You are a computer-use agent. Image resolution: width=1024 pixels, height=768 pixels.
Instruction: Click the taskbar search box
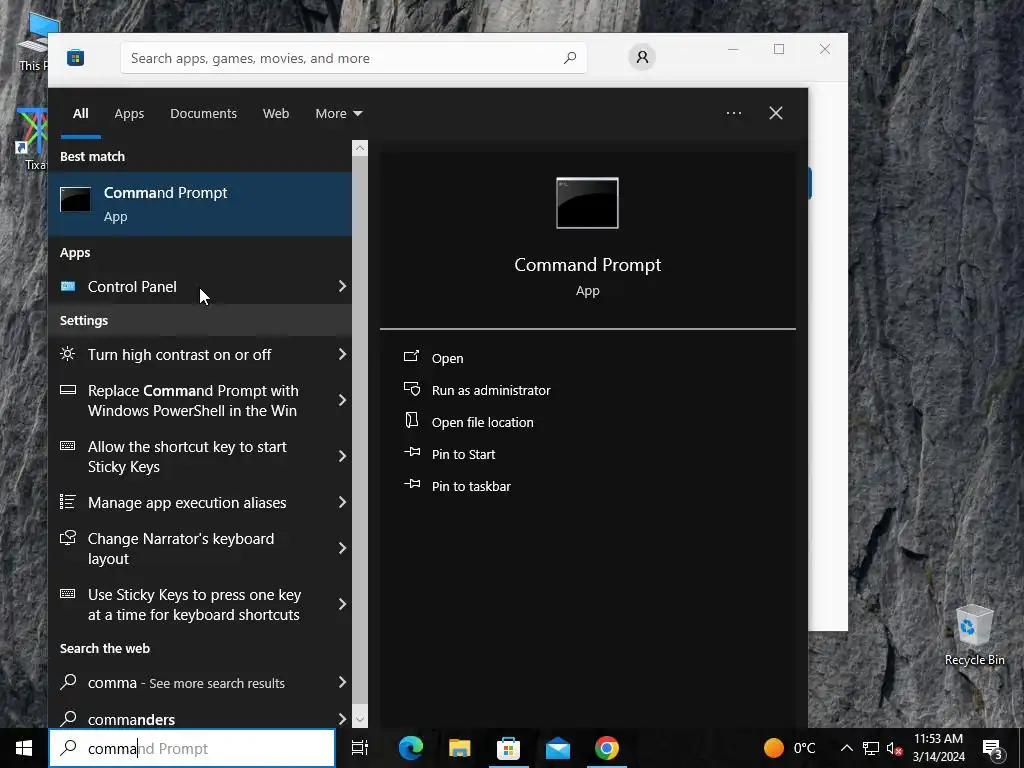192,748
